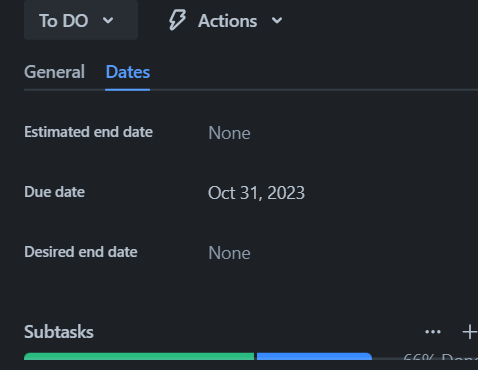Click the Estimated end date label
Image resolution: width=478 pixels, height=370 pixels.
click(88, 132)
